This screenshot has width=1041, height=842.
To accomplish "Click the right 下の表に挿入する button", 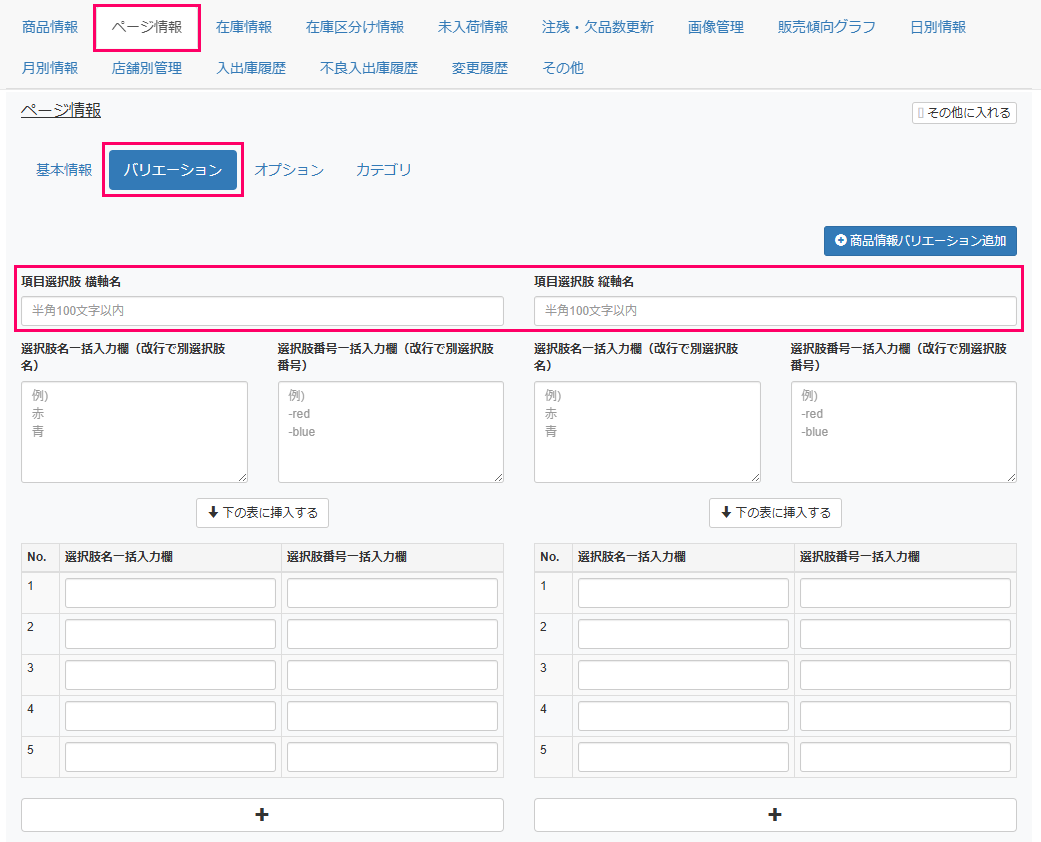I will pos(775,513).
